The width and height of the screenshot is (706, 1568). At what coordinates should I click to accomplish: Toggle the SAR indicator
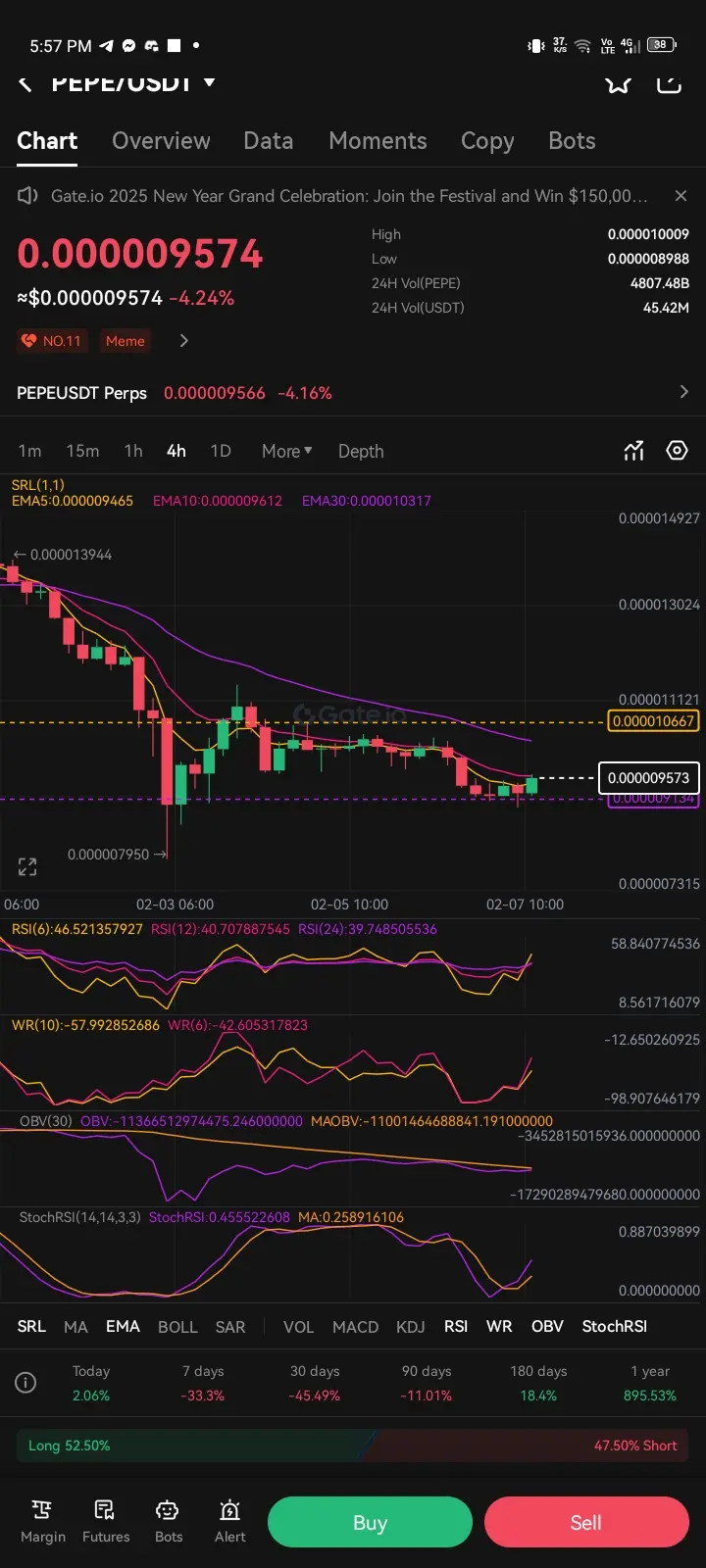tap(230, 1326)
